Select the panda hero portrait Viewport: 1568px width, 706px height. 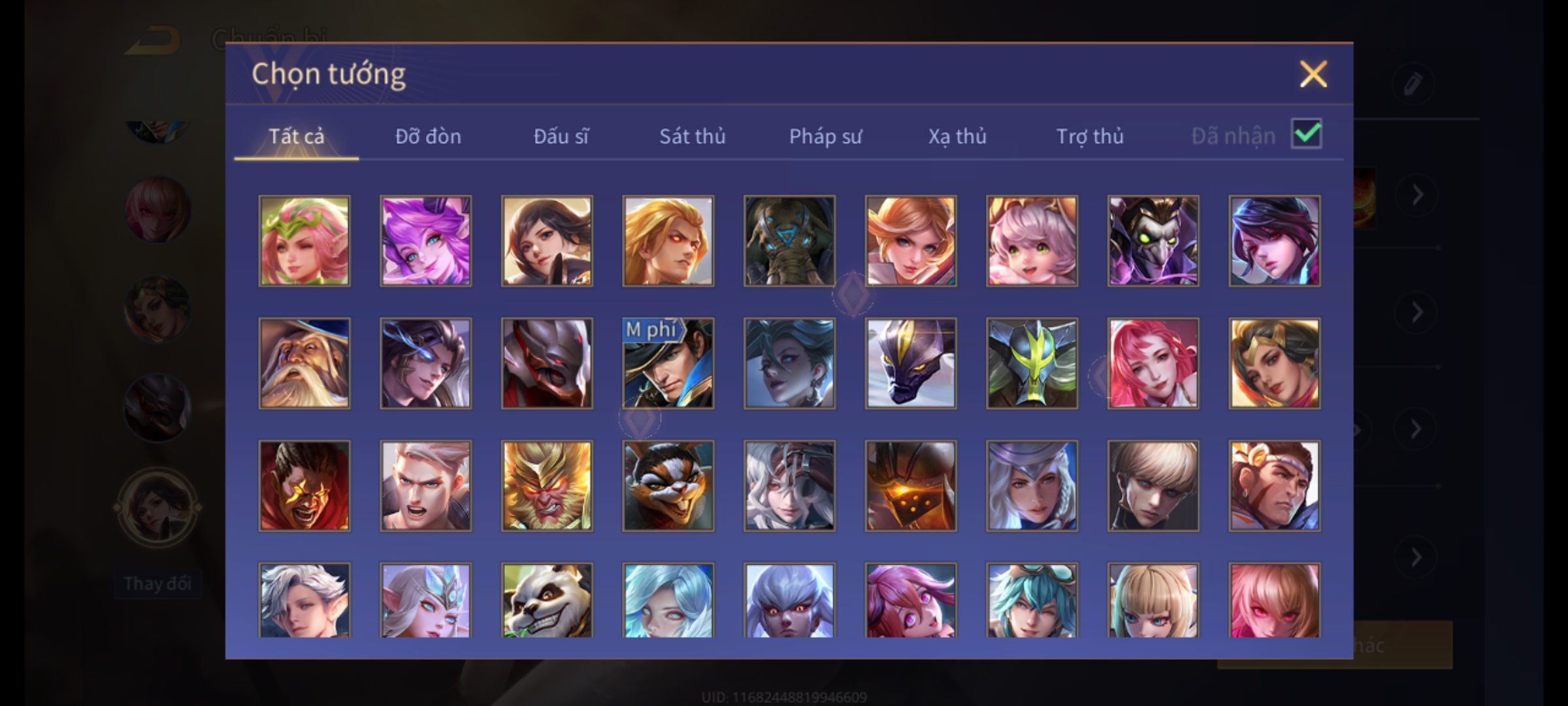[x=547, y=600]
